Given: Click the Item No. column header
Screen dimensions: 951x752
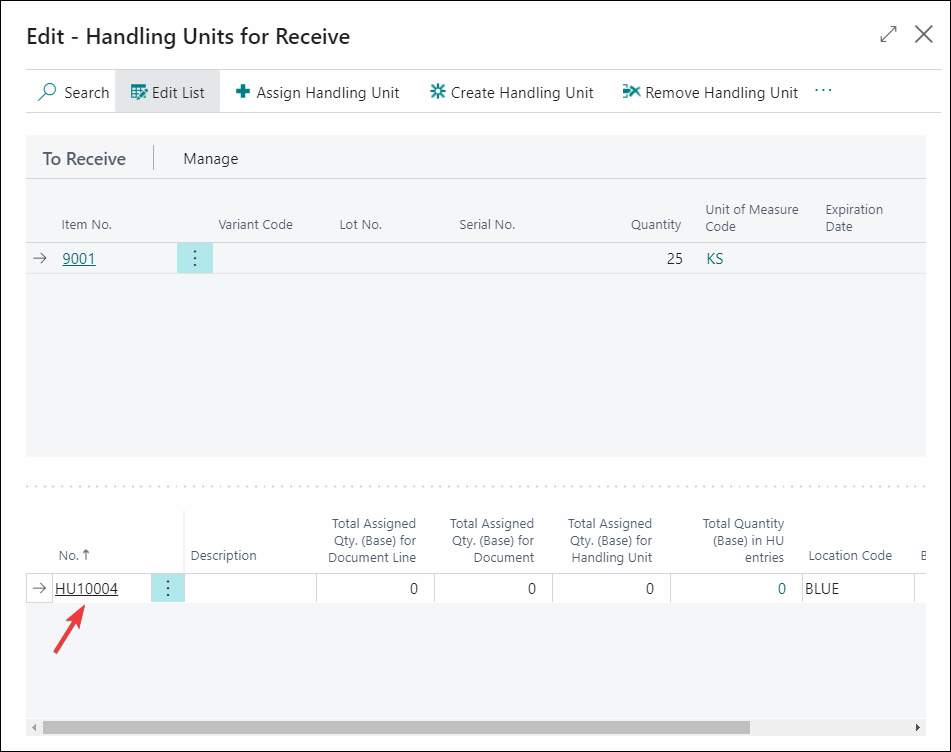Looking at the screenshot, I should click(x=86, y=224).
